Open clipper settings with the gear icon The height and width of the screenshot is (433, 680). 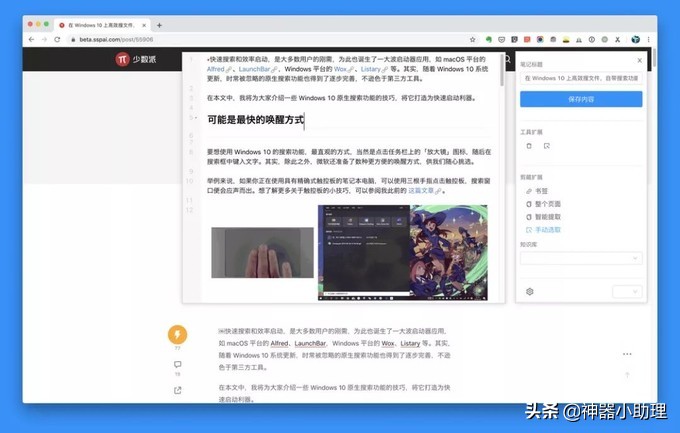530,292
